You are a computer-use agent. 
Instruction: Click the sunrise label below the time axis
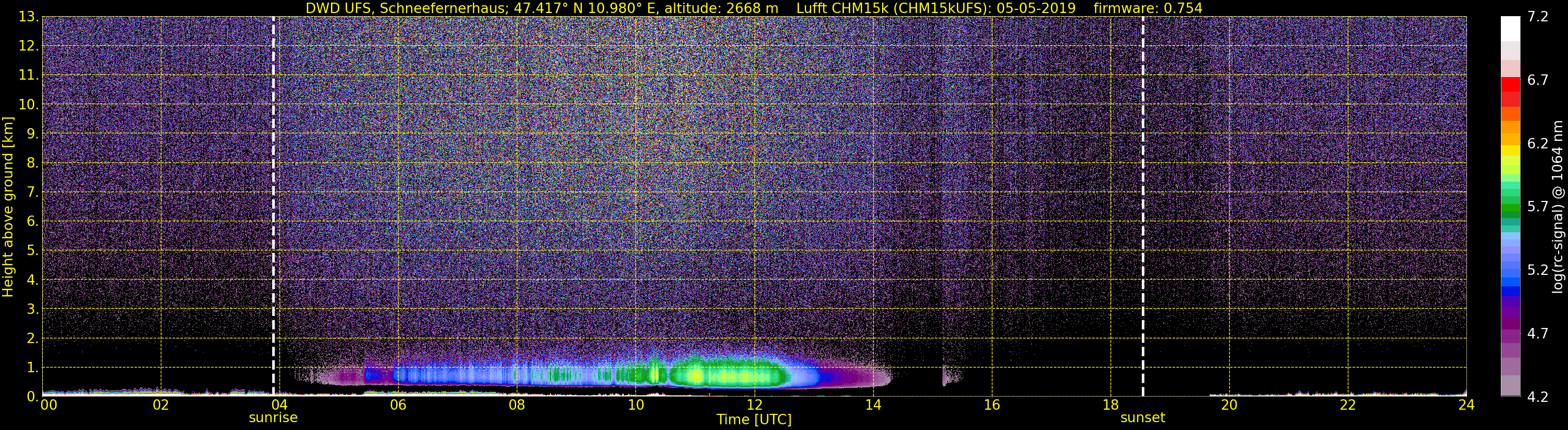pos(273,418)
